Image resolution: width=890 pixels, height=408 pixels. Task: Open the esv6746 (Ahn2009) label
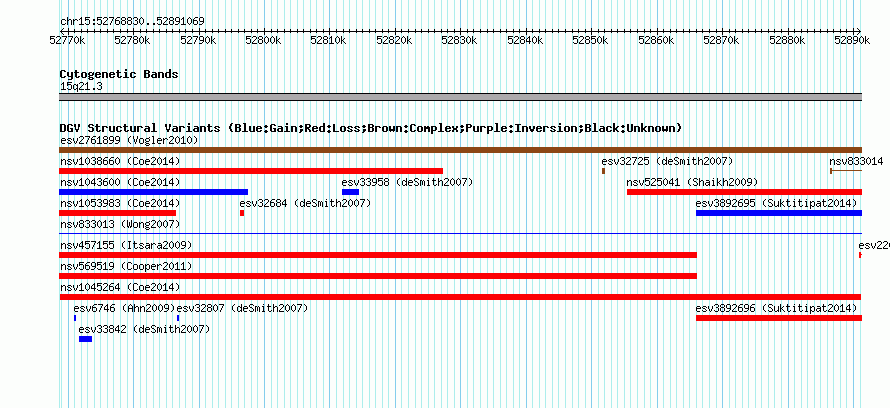(124, 308)
